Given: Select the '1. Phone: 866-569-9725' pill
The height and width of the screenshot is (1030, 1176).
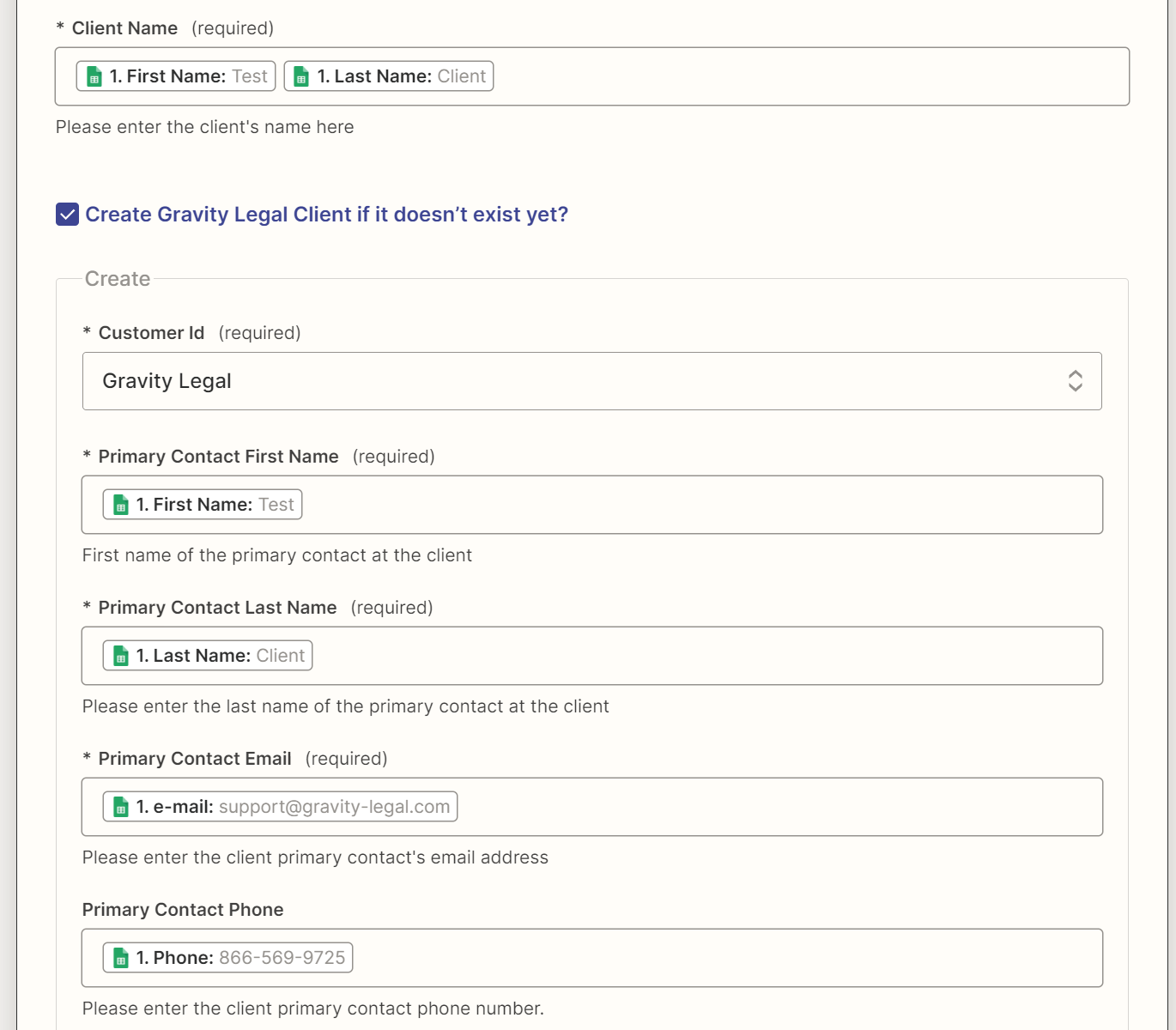Looking at the screenshot, I should (x=227, y=958).
